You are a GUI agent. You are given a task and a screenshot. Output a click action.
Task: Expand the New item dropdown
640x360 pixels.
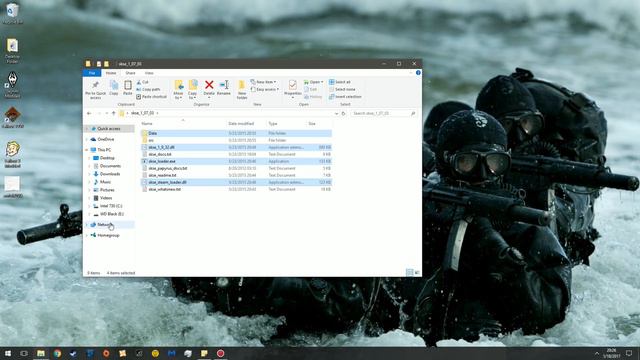[264, 82]
